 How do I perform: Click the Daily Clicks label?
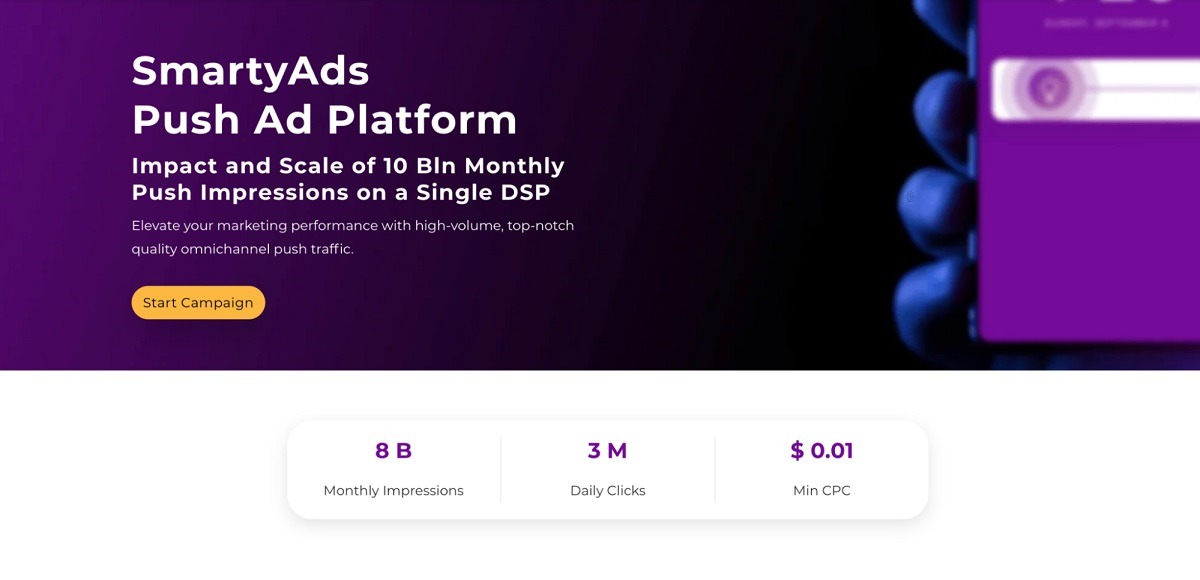pos(607,491)
